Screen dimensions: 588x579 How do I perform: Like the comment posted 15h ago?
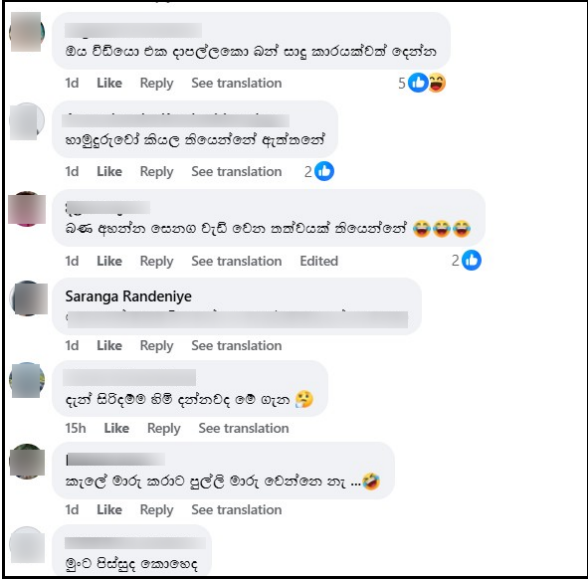coord(116,428)
